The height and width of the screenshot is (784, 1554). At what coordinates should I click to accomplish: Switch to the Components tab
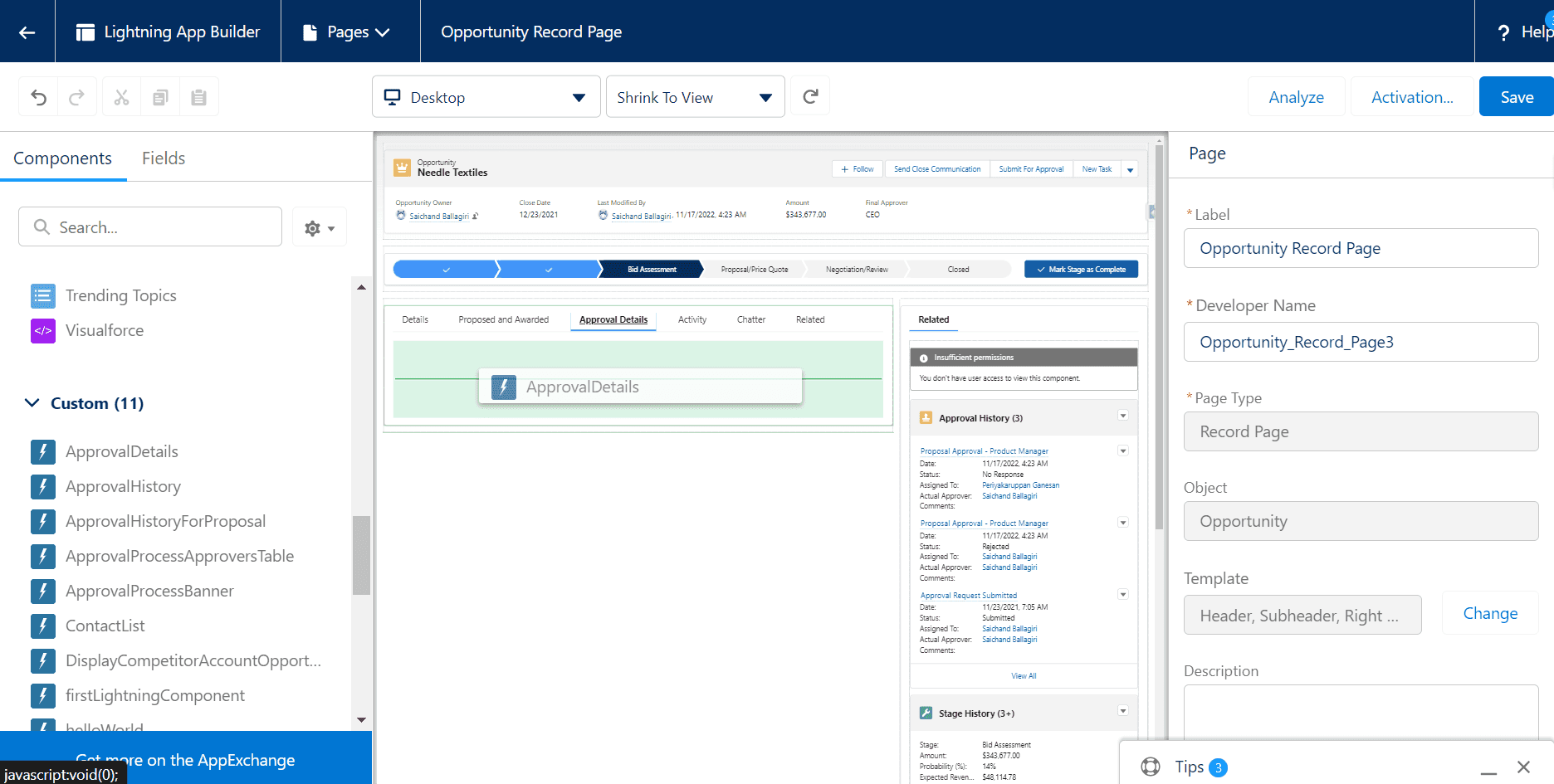(62, 158)
